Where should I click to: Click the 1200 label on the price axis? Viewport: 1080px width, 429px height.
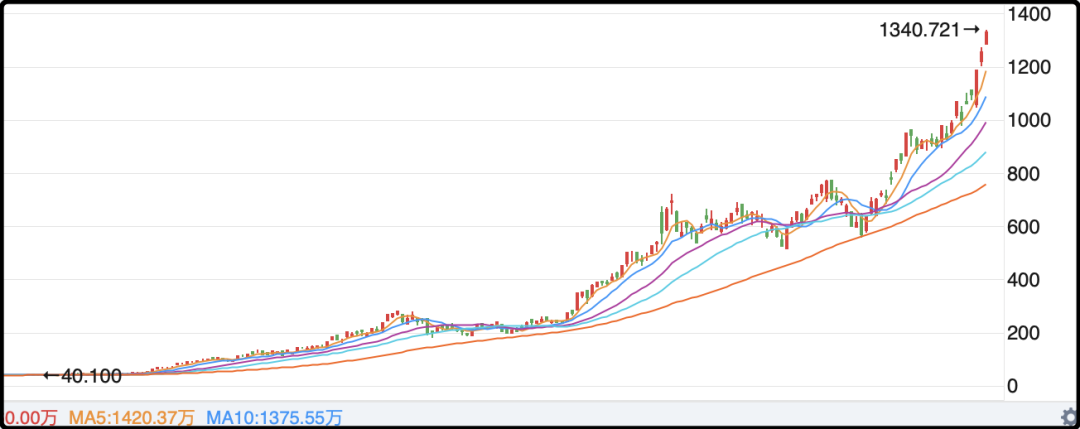(1028, 67)
